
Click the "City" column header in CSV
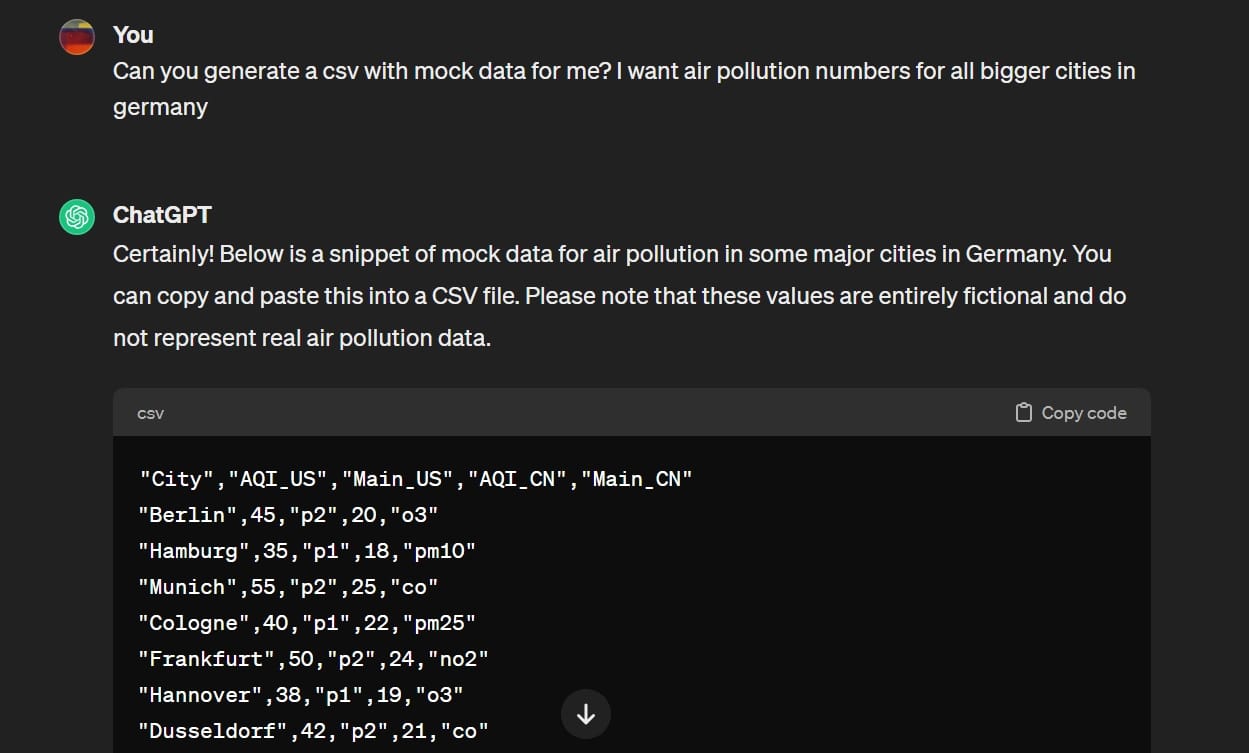(x=176, y=479)
